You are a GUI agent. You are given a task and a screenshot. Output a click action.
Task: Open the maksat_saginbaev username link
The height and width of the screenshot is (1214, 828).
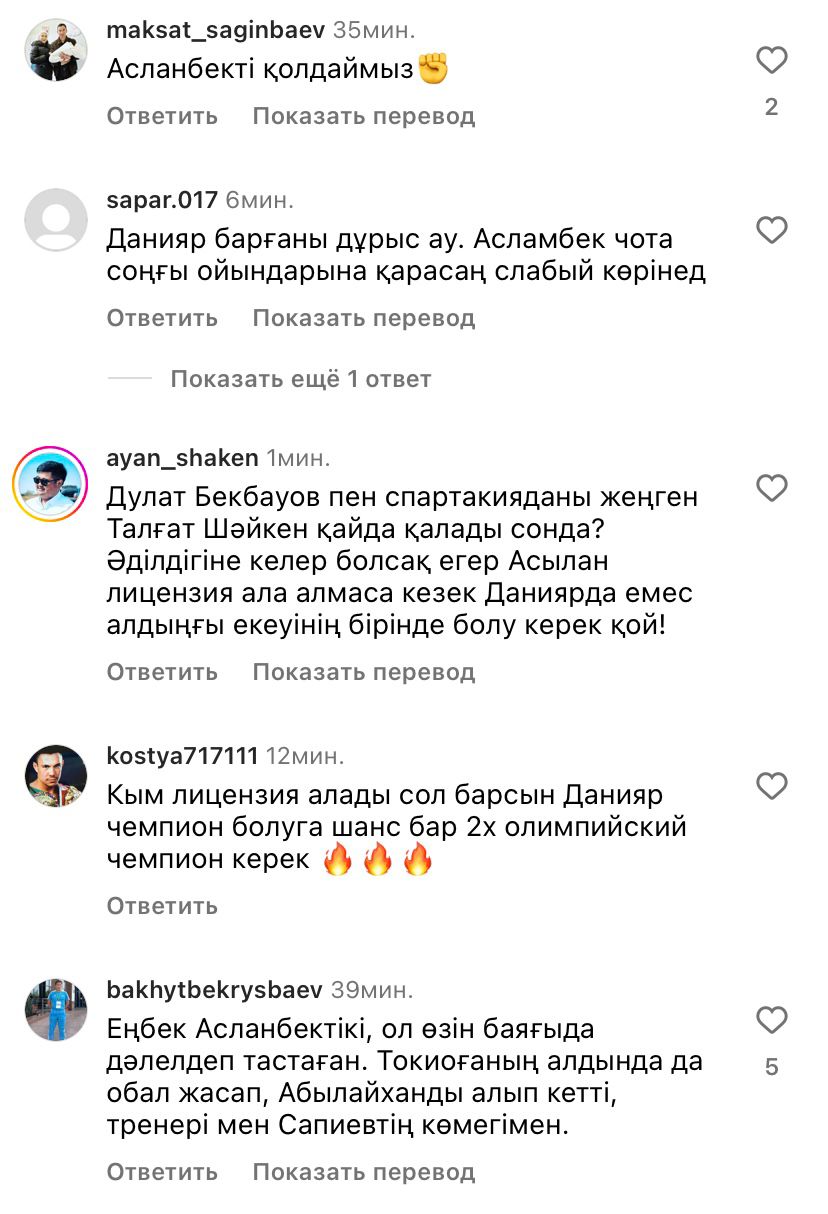[x=215, y=30]
